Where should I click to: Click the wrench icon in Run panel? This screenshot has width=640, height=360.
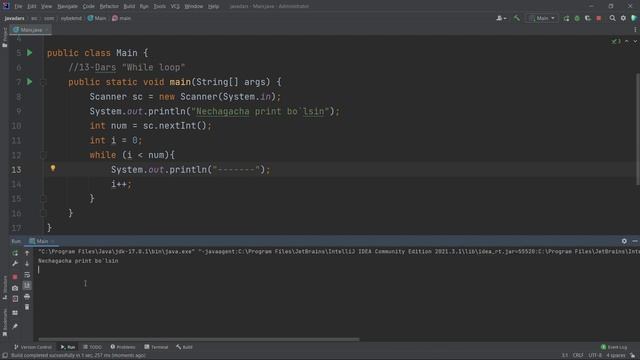click(15, 264)
